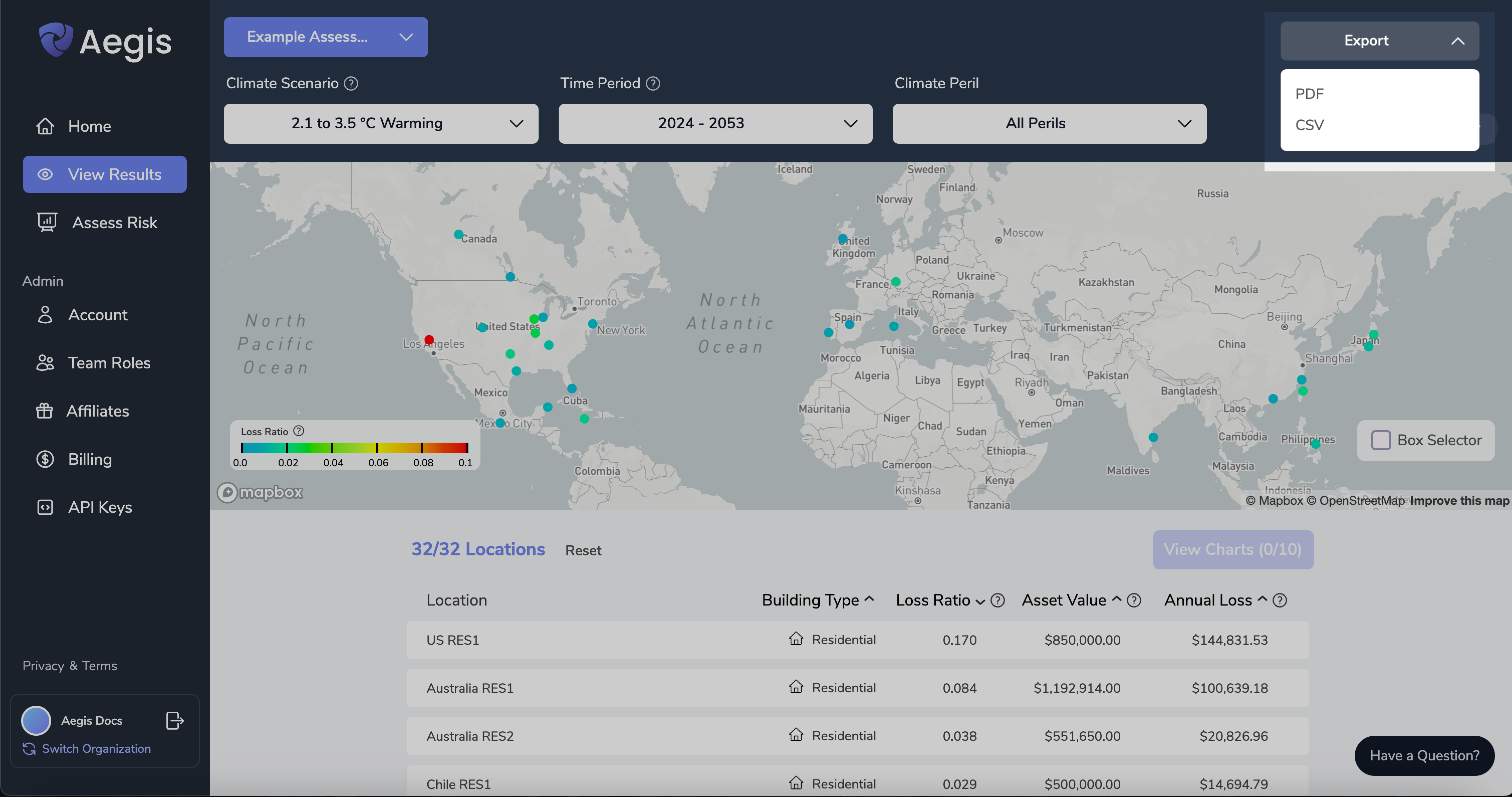
Task: Click the Switch Organization link
Action: click(96, 749)
